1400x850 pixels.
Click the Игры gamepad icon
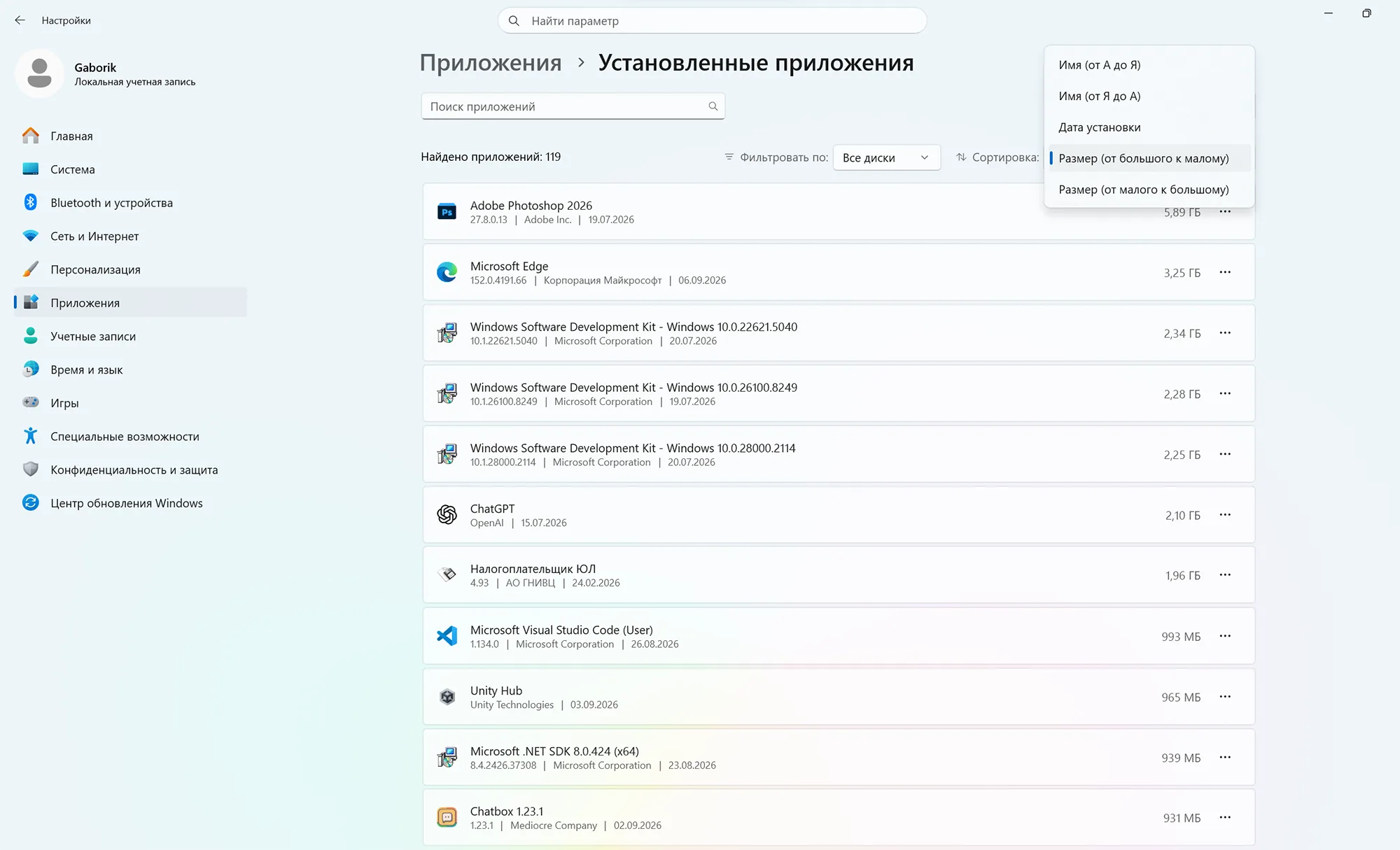pos(31,403)
